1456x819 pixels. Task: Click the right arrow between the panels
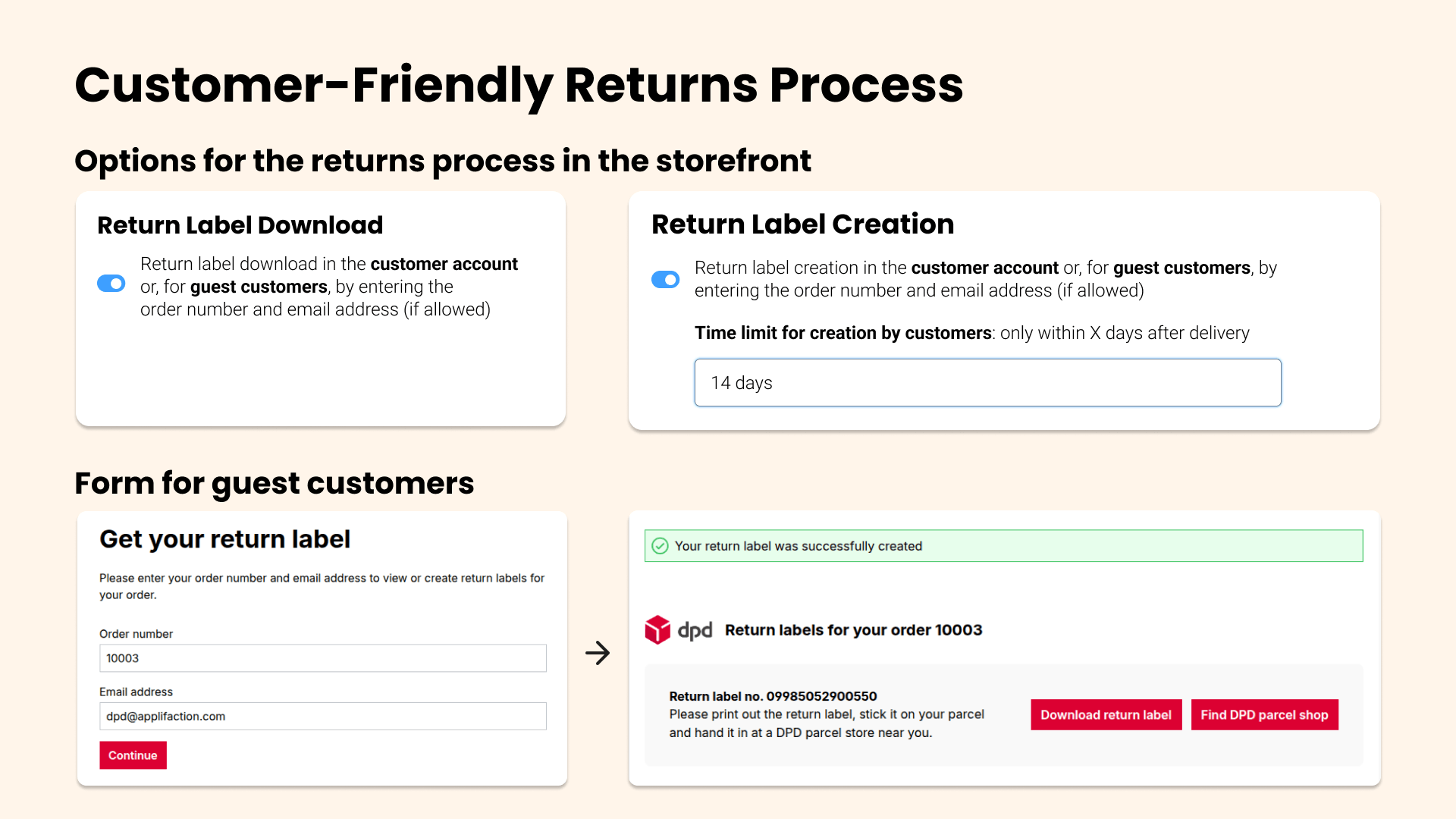(598, 653)
